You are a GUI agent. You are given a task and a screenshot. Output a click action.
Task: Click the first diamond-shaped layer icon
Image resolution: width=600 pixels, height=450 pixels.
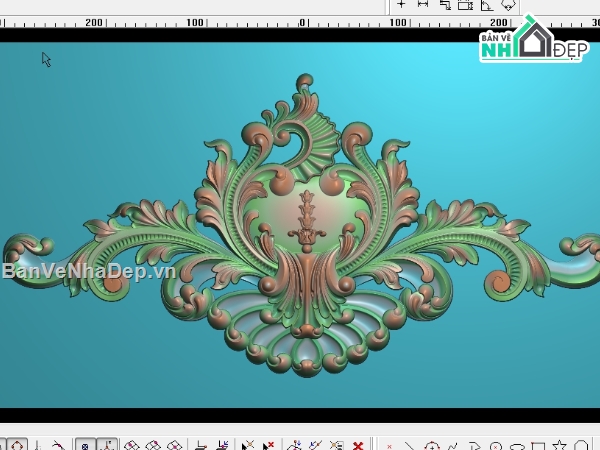click(132, 445)
